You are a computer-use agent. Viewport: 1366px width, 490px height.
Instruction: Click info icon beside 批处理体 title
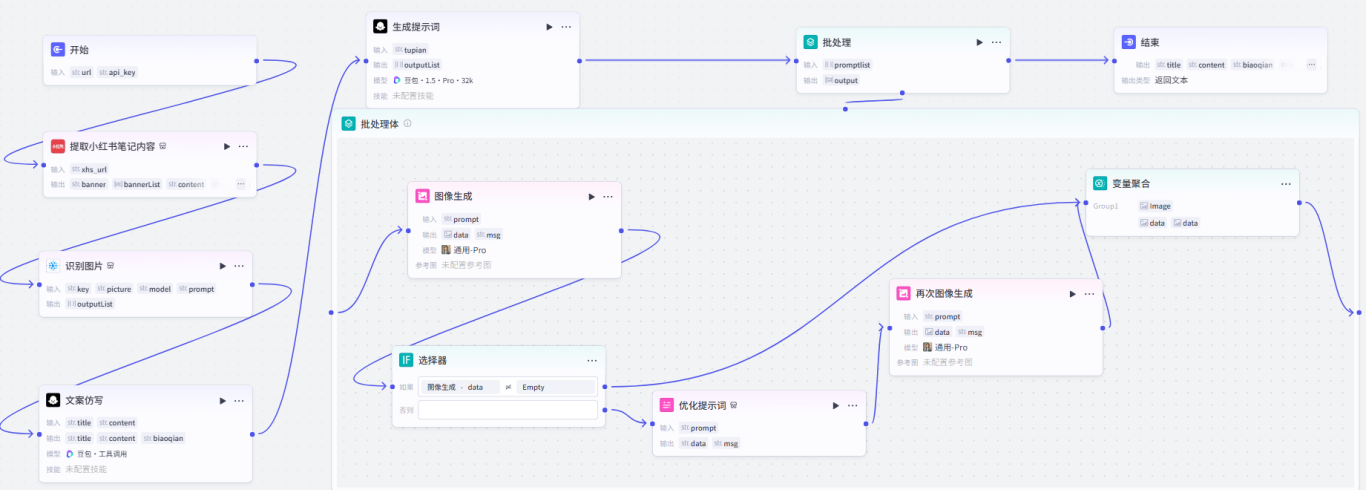[x=407, y=124]
